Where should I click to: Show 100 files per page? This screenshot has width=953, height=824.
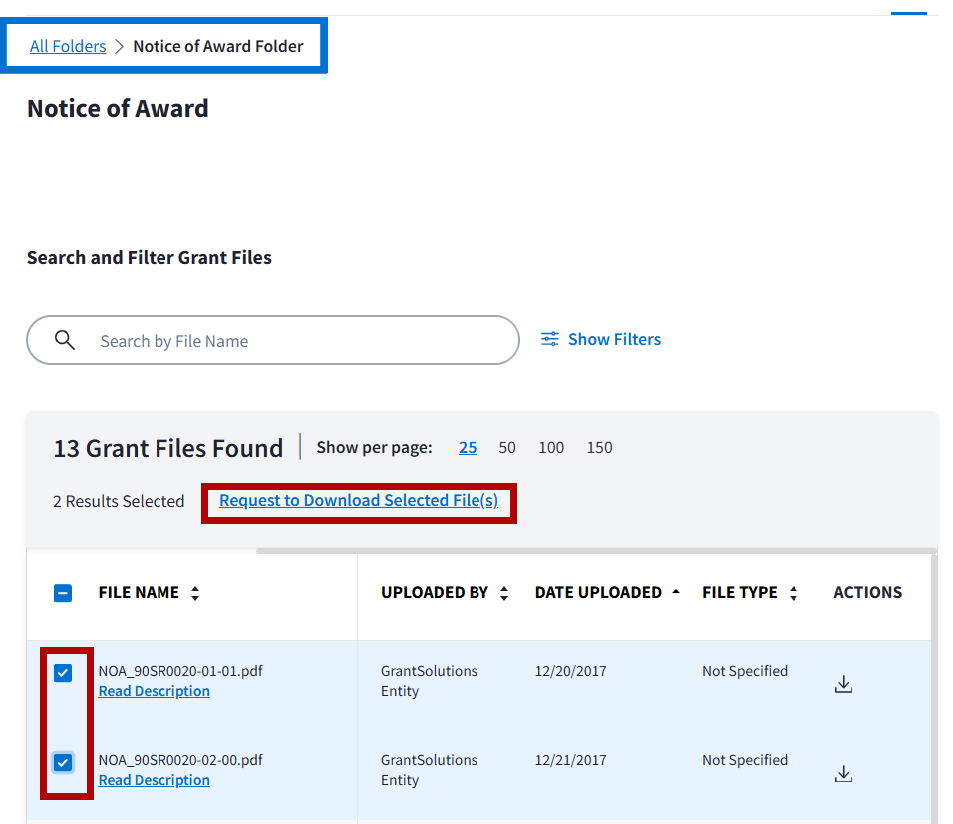click(x=551, y=447)
